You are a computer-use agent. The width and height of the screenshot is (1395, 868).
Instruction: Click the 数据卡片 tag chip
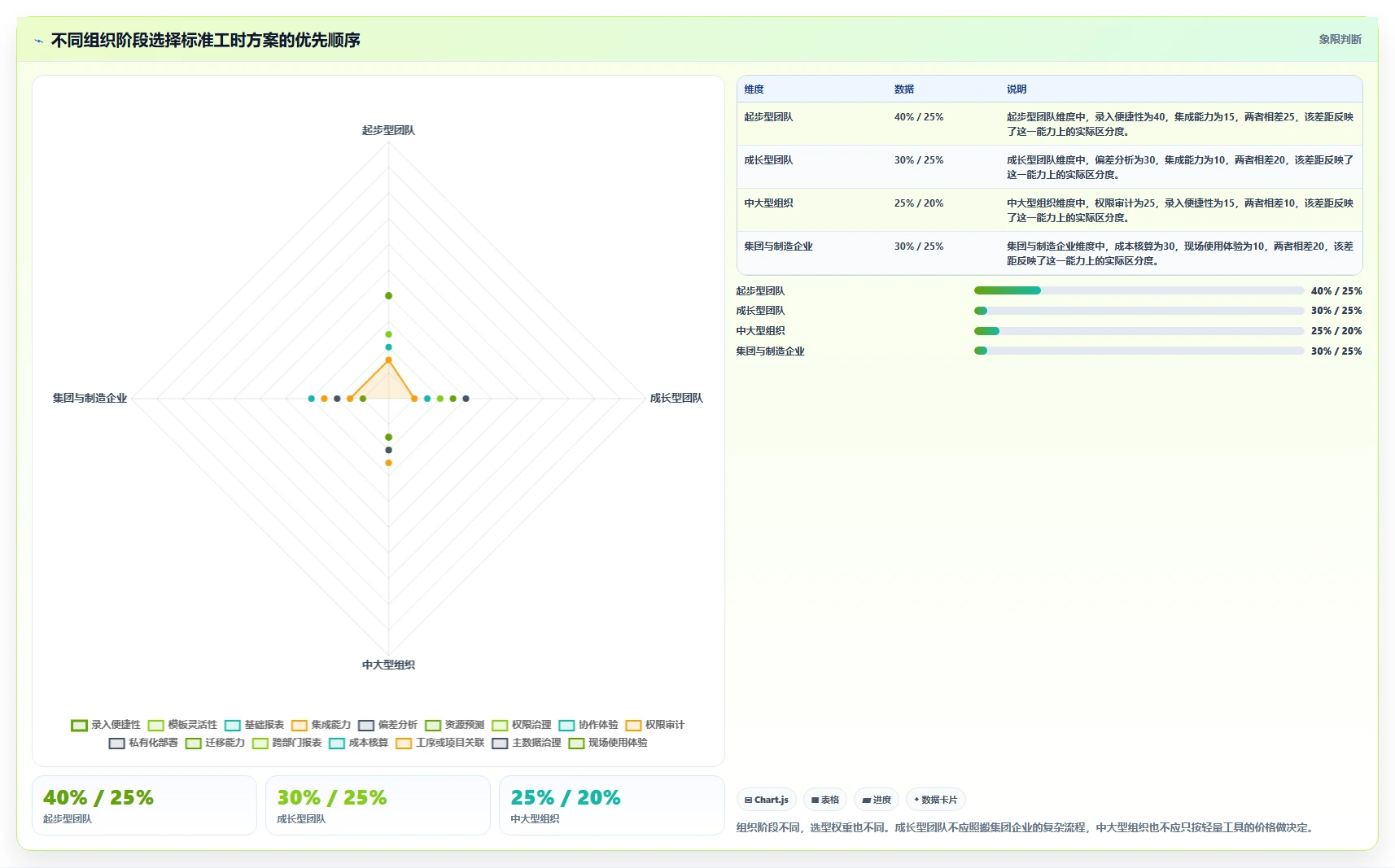pyautogui.click(x=936, y=800)
